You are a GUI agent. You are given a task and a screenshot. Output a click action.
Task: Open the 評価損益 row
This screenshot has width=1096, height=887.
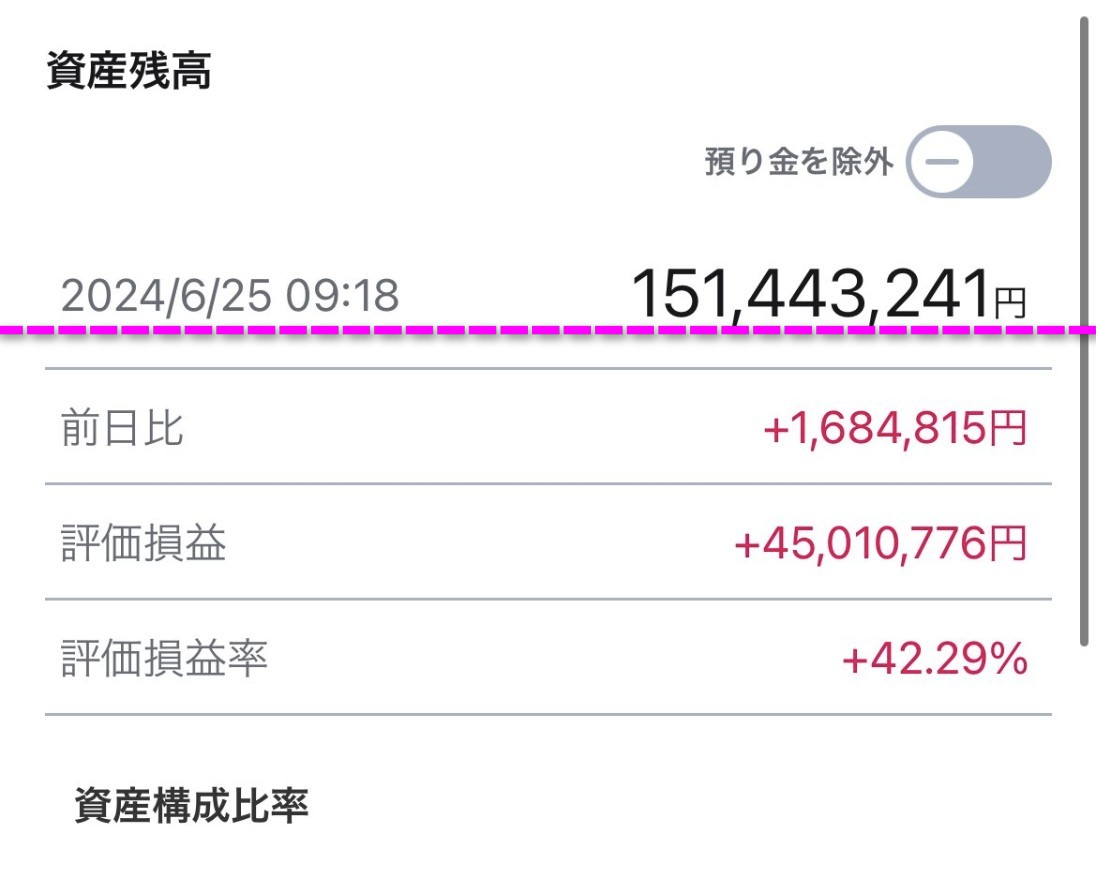[x=549, y=542]
